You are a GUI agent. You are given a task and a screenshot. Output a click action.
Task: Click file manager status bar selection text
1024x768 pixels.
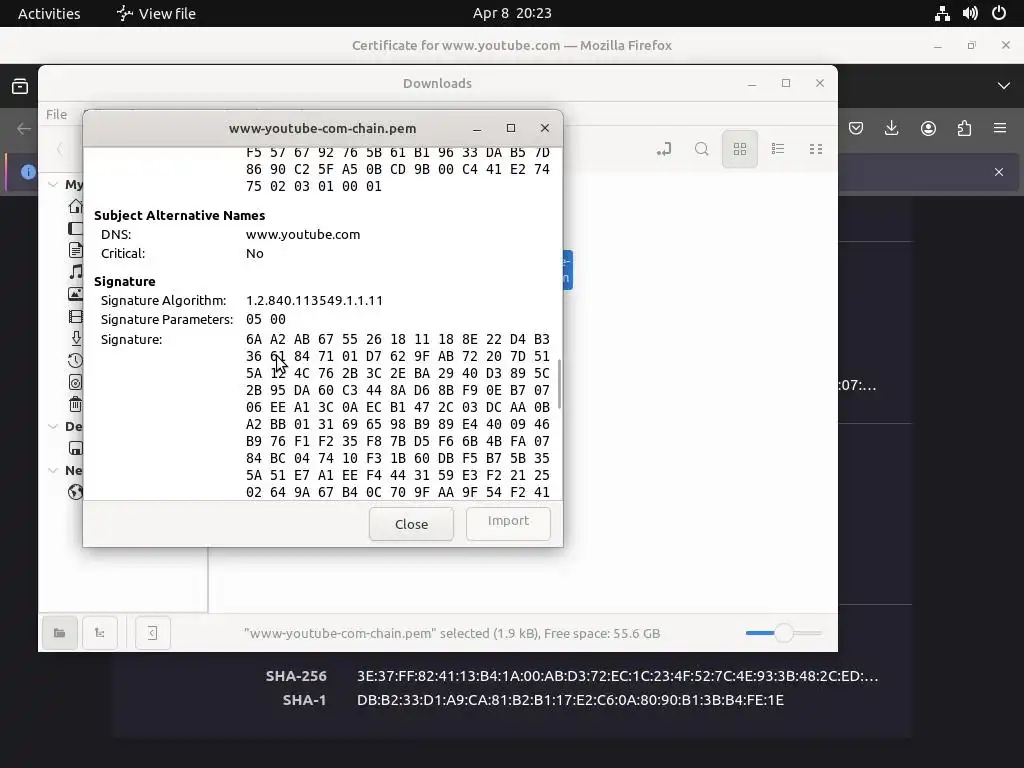click(x=452, y=633)
